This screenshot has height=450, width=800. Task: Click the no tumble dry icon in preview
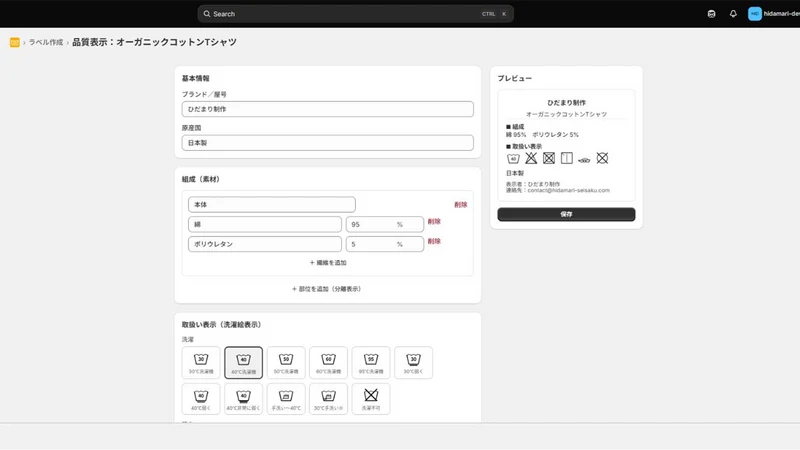pos(549,158)
